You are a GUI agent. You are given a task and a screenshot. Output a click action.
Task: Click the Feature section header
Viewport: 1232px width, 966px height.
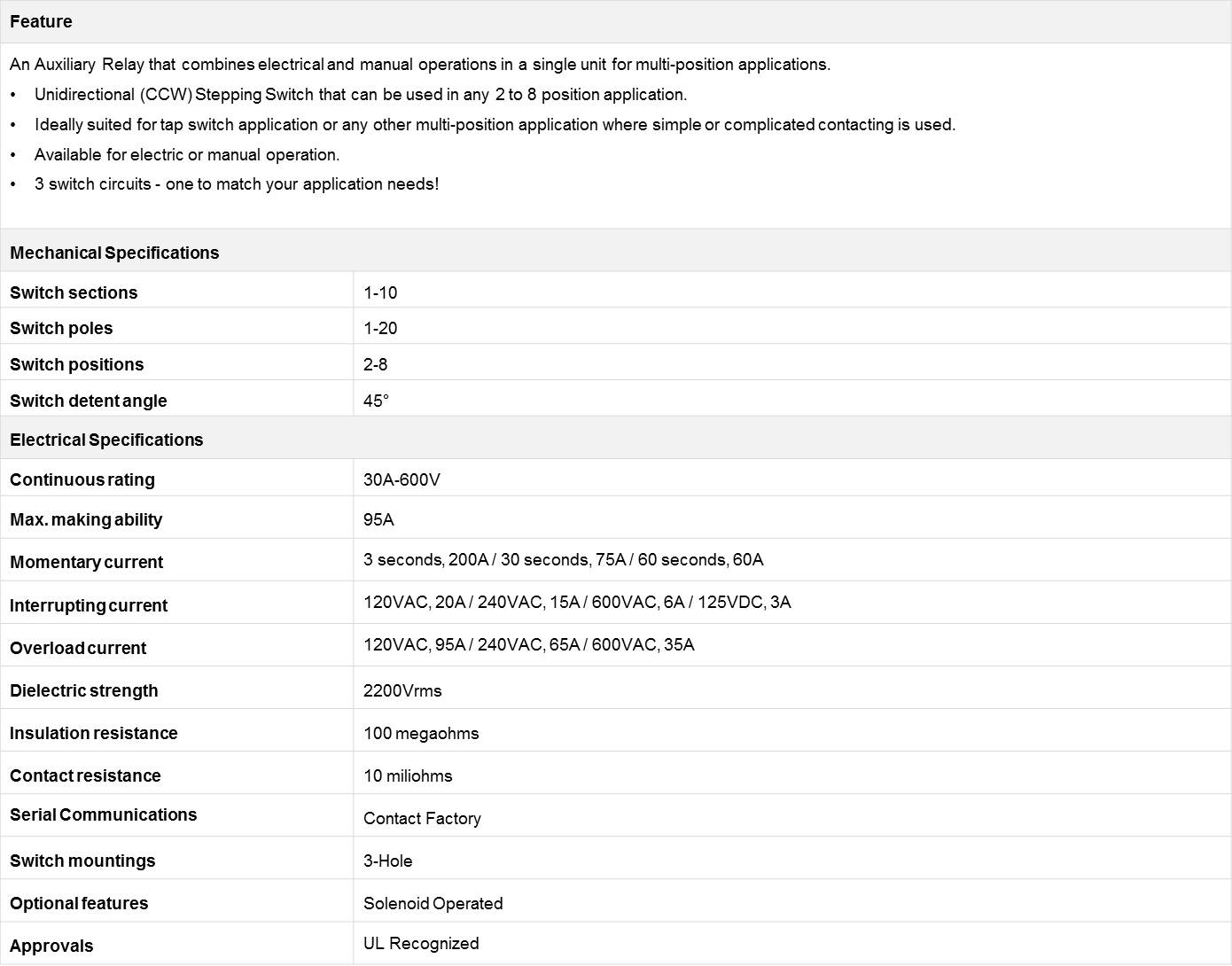(x=42, y=21)
